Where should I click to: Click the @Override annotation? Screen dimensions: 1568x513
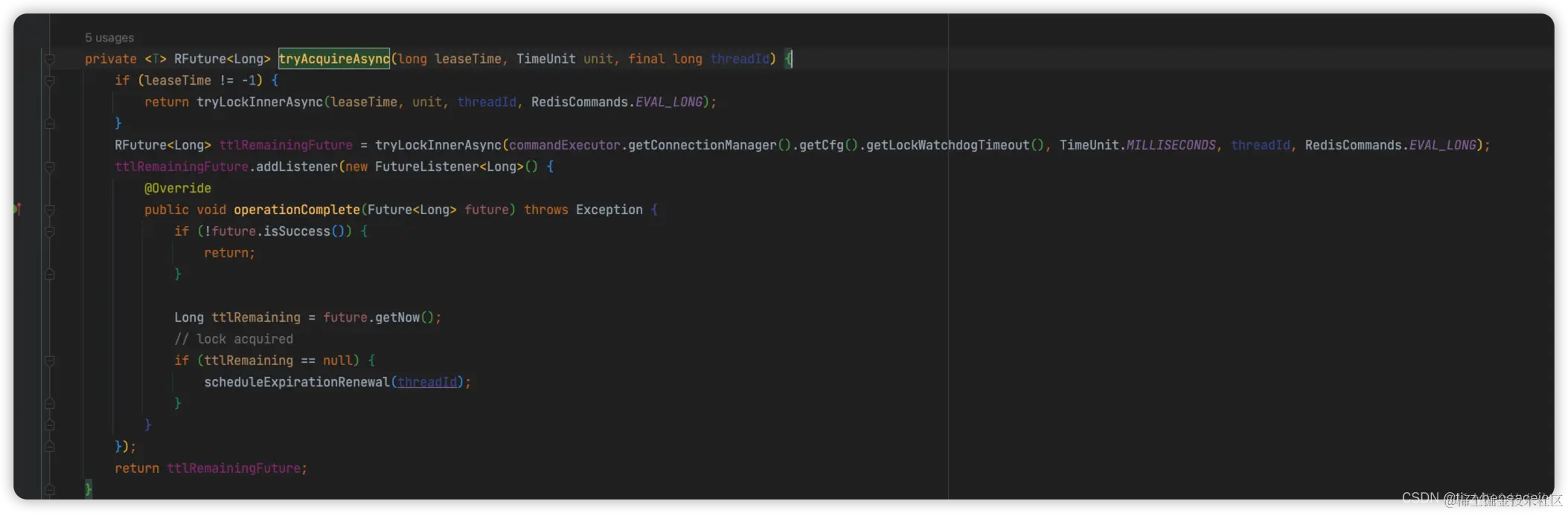coord(178,188)
